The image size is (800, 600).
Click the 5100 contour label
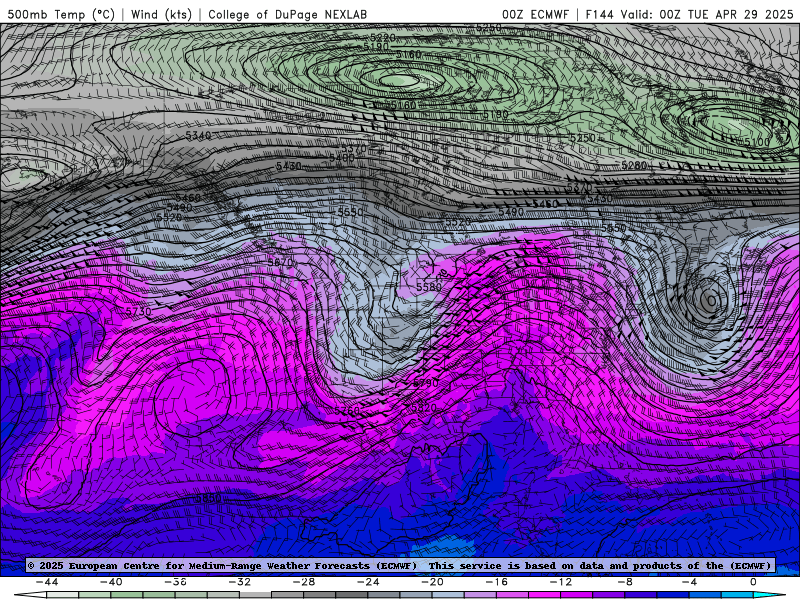click(x=757, y=142)
